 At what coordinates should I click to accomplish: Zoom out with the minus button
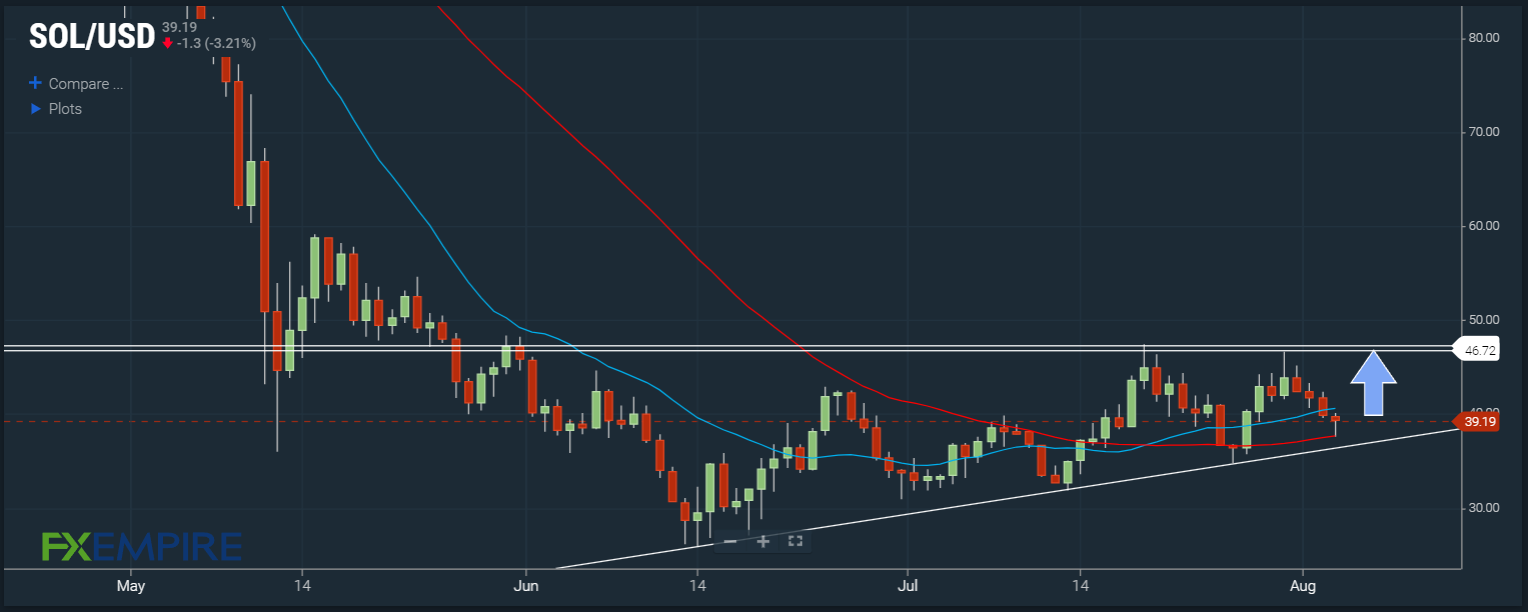[x=730, y=541]
